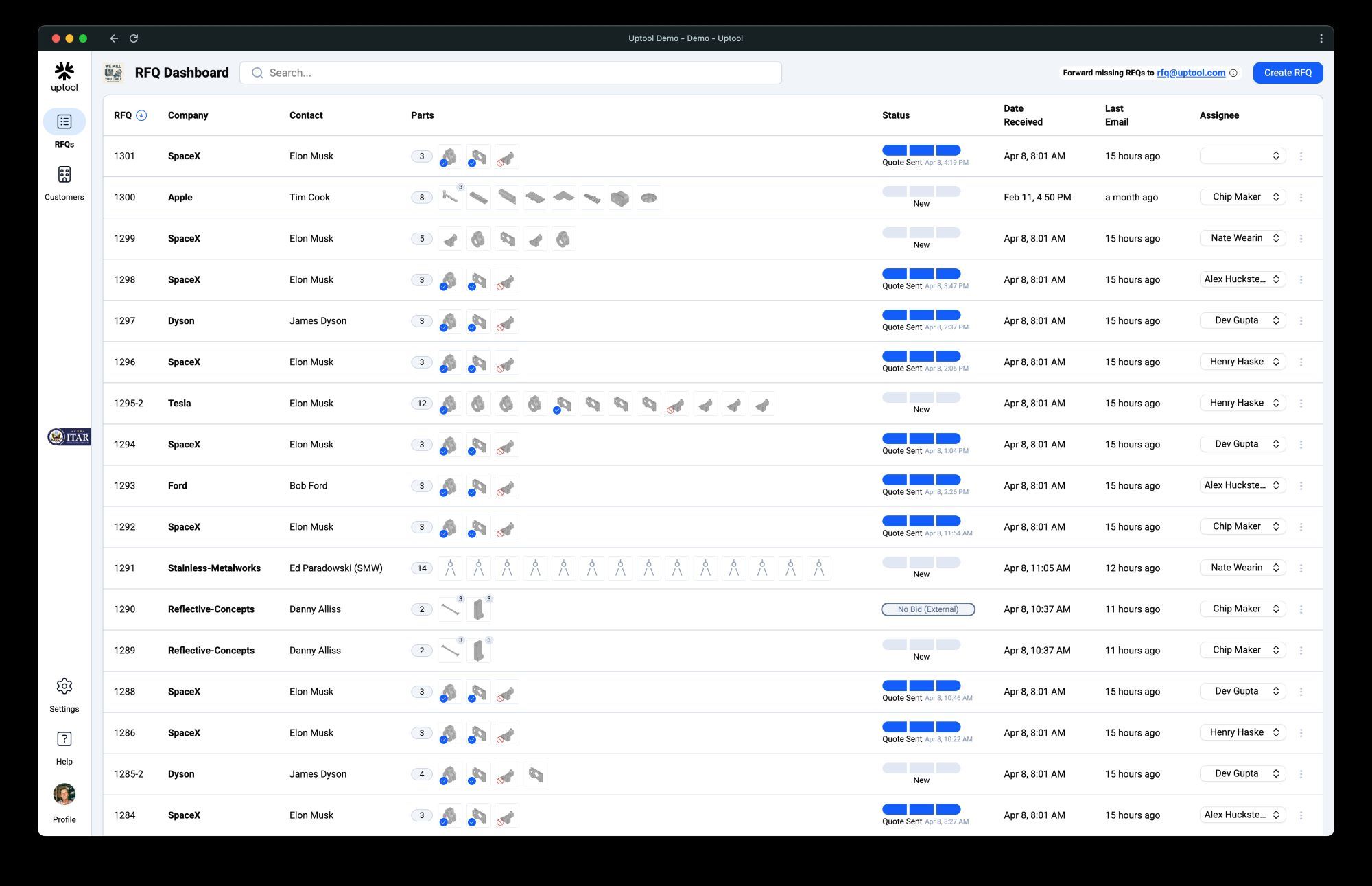Screen dimensions: 1372x886
Task: Open the Help question mark icon
Action: [64, 739]
